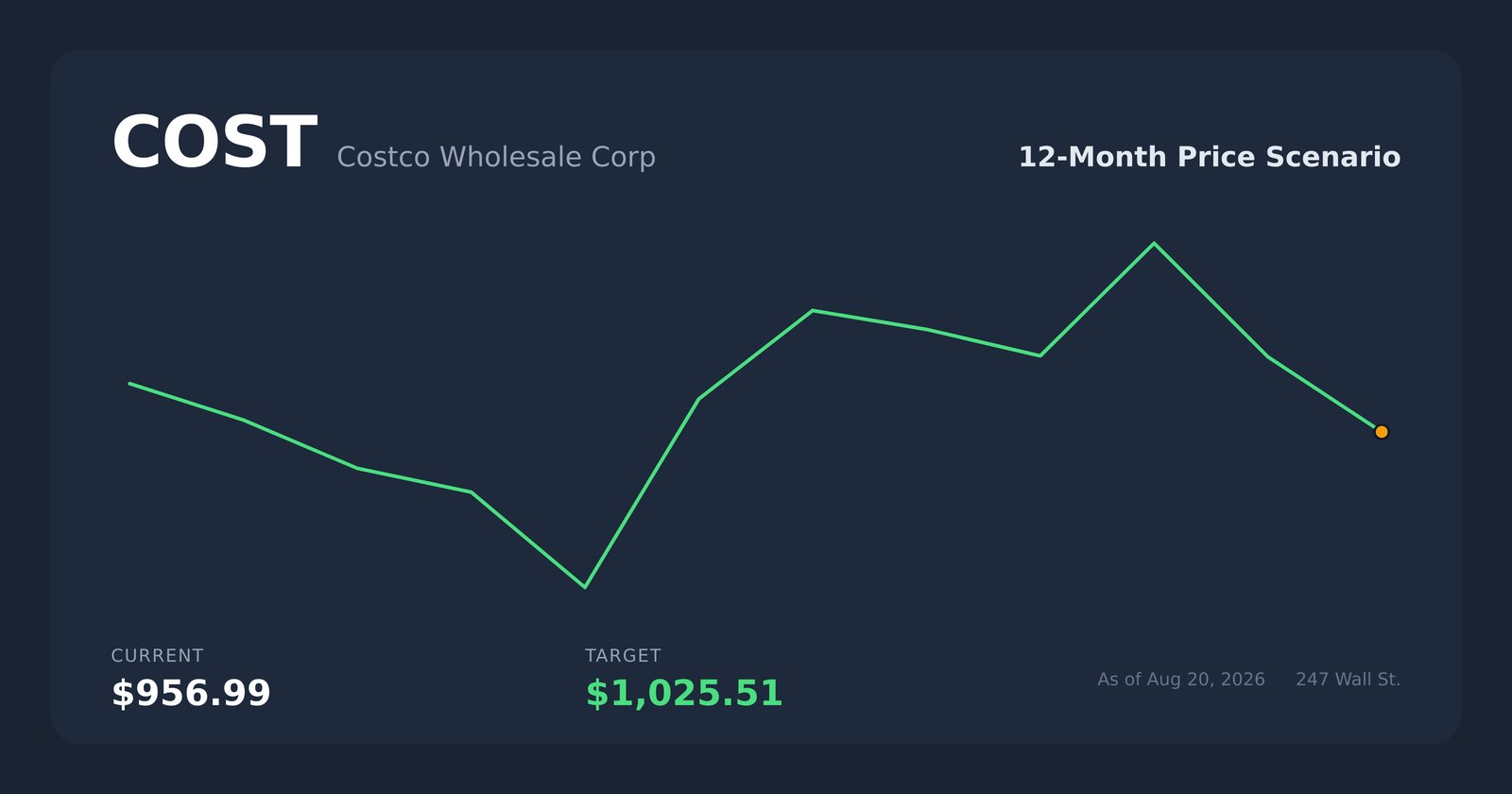The height and width of the screenshot is (794, 1512).
Task: Click the TARGET label
Action: tap(623, 656)
